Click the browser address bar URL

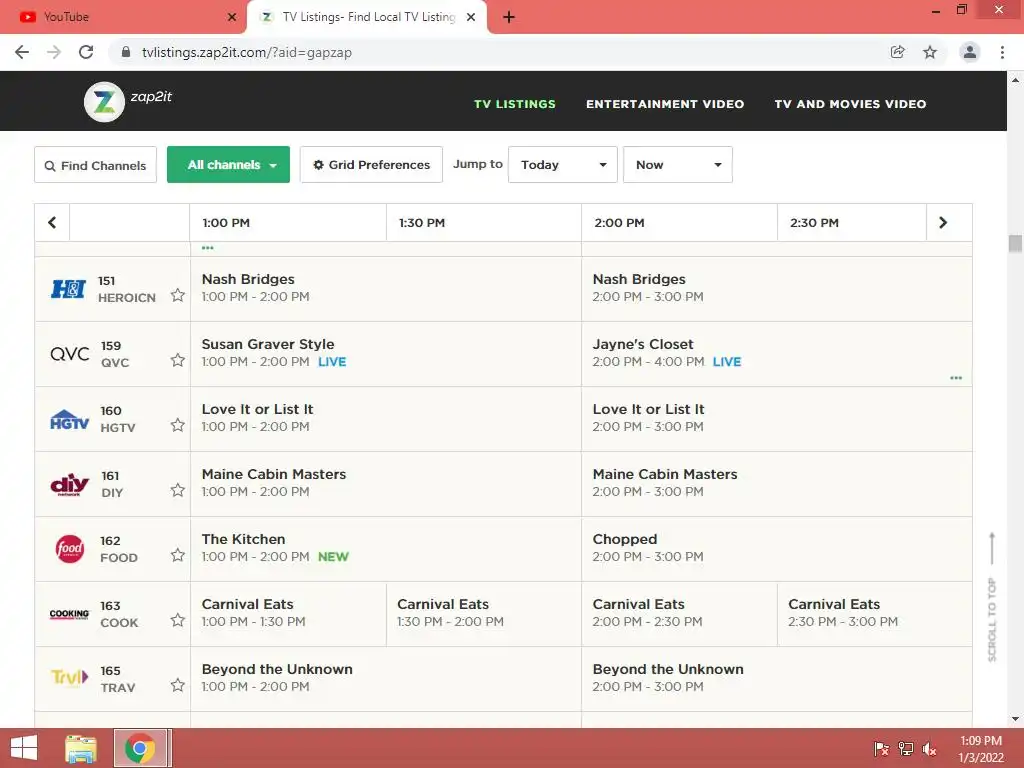(247, 52)
